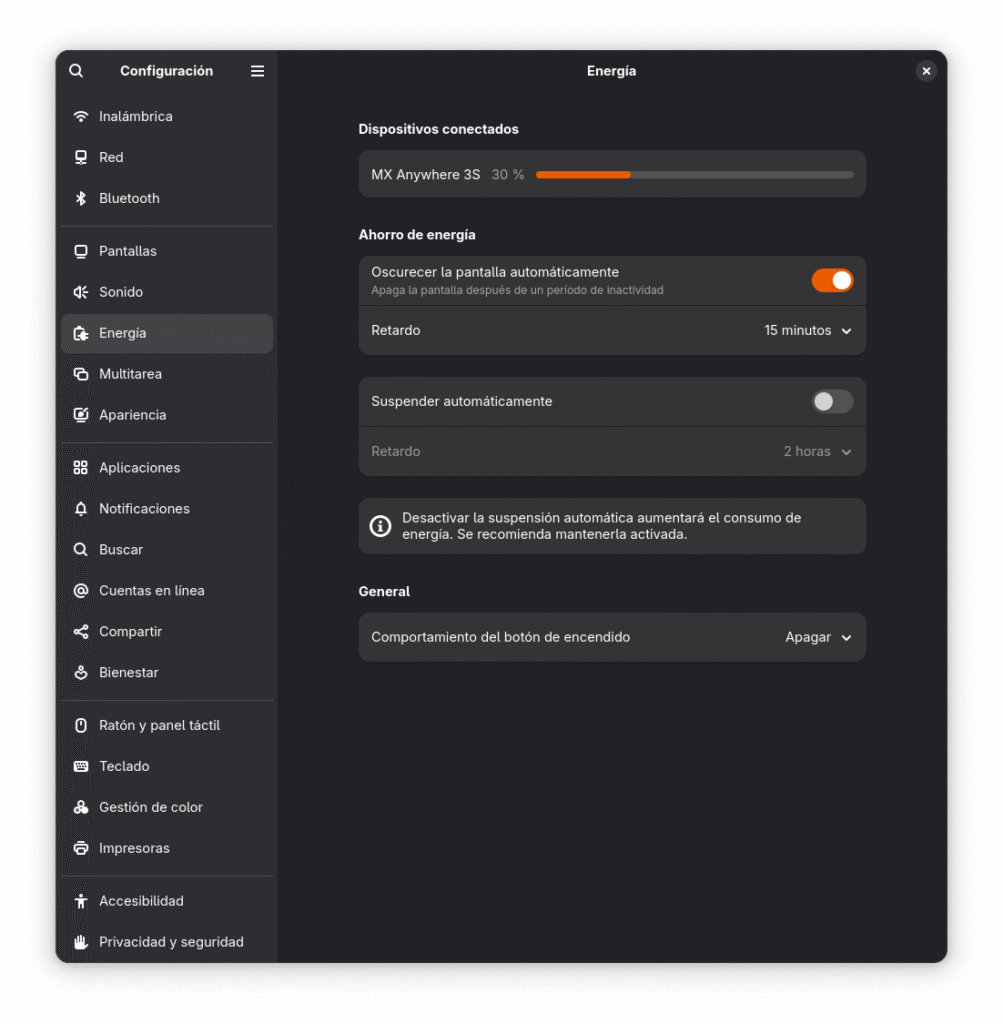Click the info icon in the suspension warning

pos(380,527)
